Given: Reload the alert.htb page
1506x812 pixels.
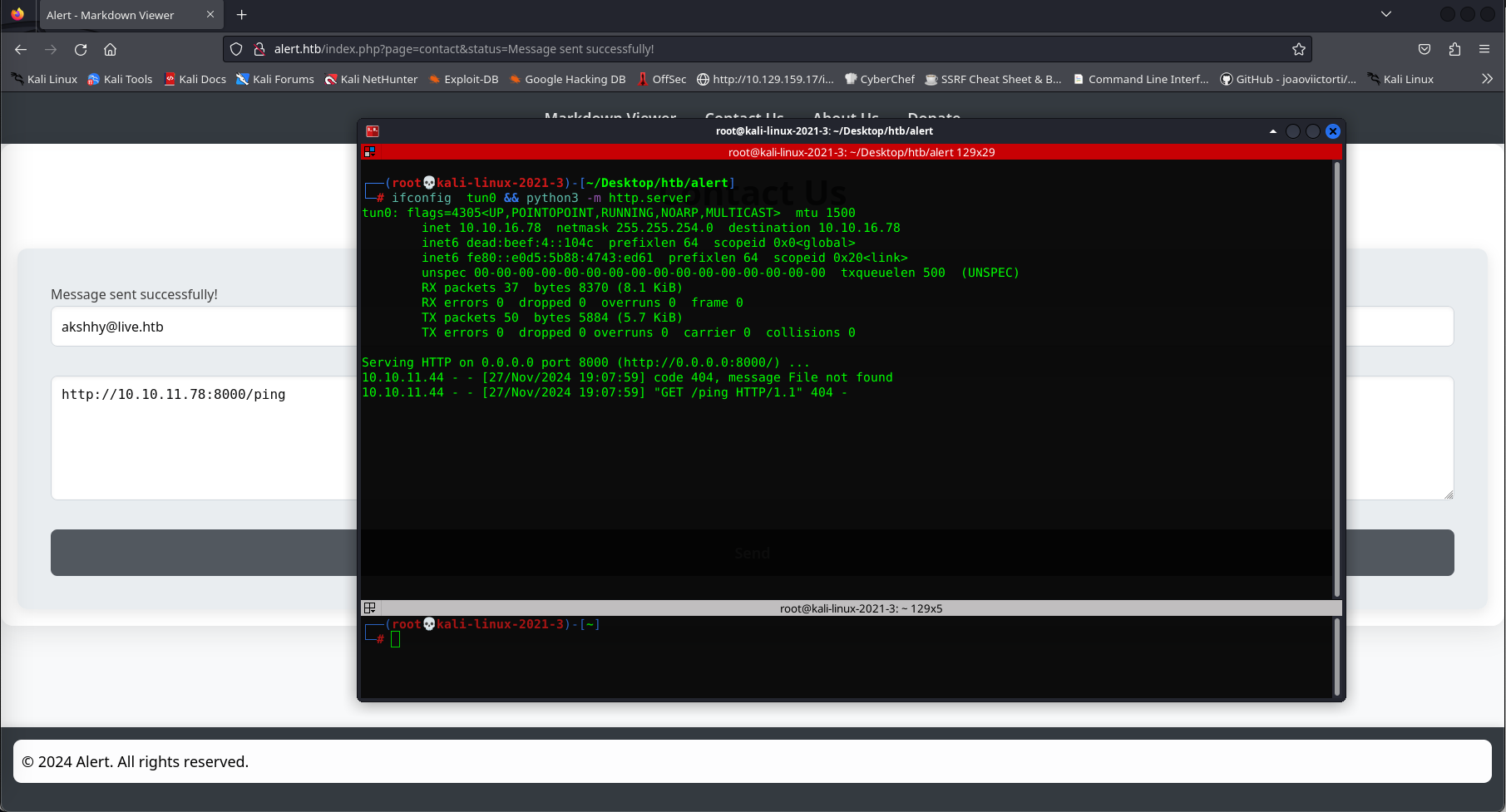Looking at the screenshot, I should (x=81, y=49).
